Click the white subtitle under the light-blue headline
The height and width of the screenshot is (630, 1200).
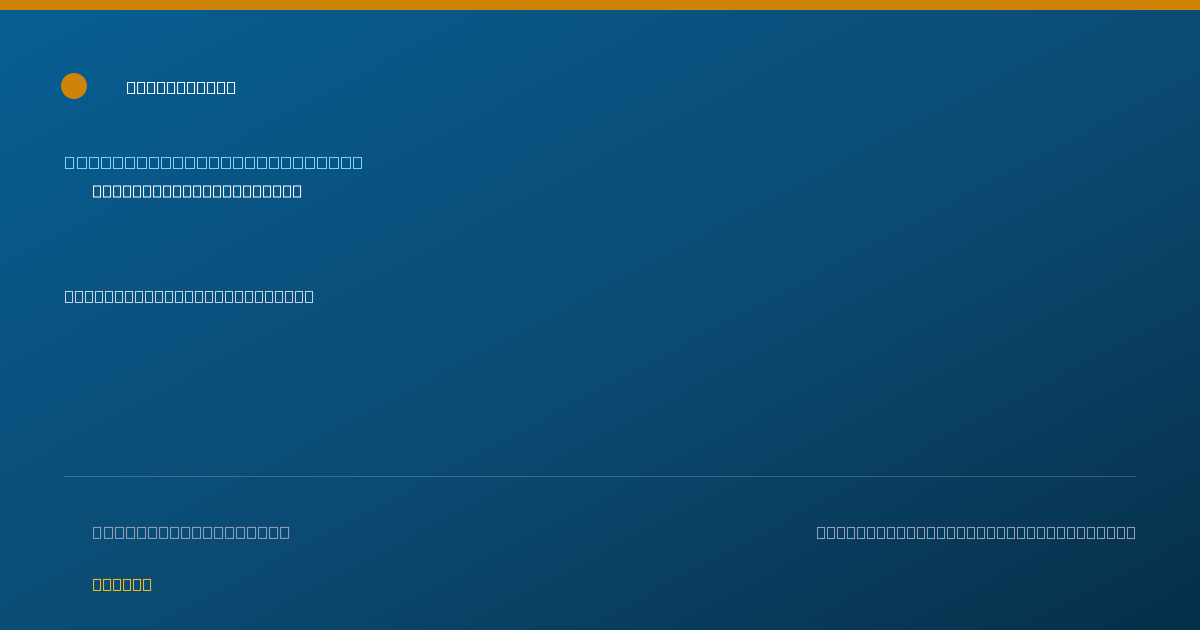coord(197,191)
